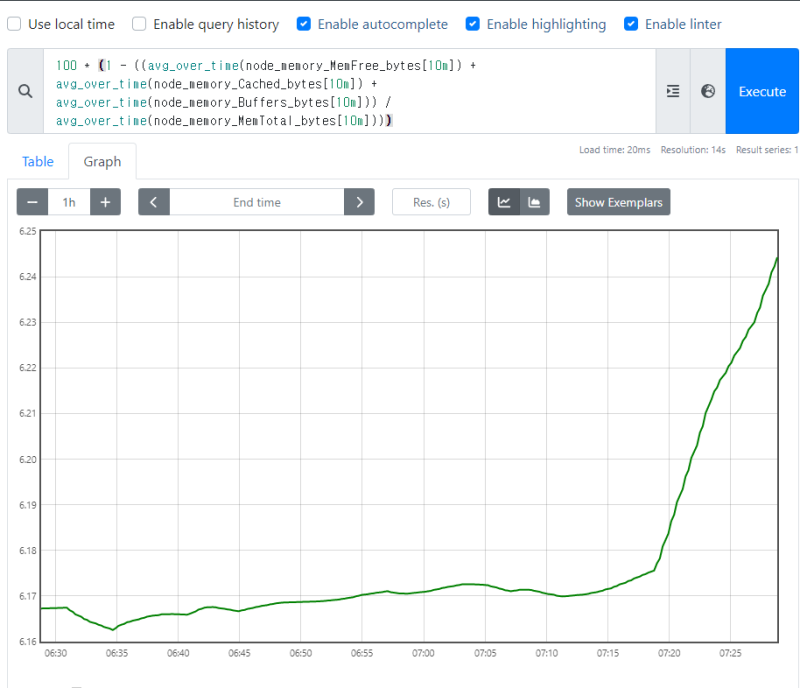Image resolution: width=800 pixels, height=688 pixels.
Task: Disable the Enable autocomplete checkbox
Action: (x=304, y=24)
